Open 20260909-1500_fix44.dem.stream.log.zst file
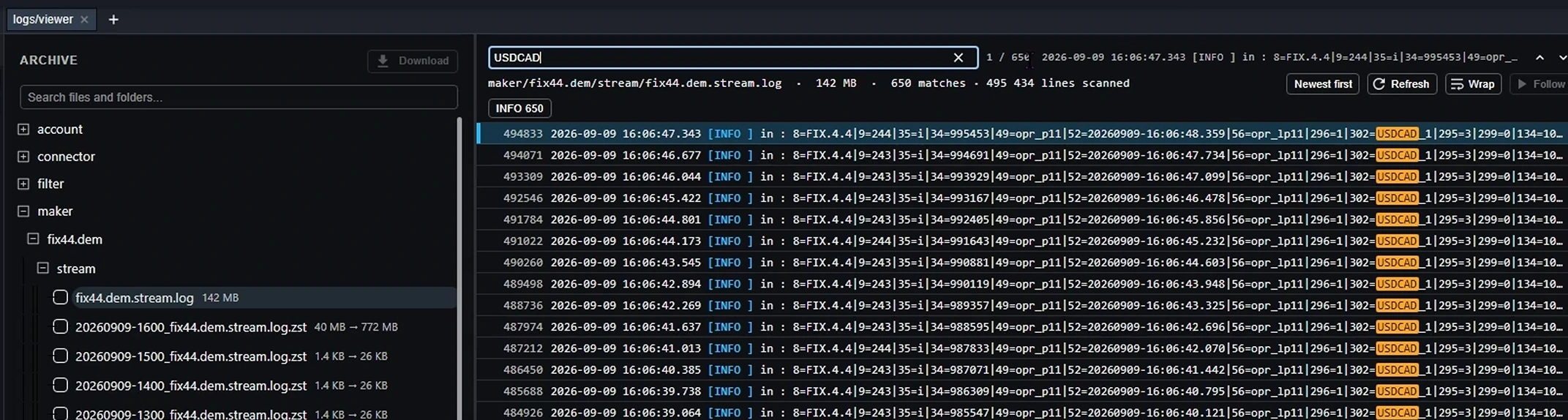1568x420 pixels. (191, 356)
